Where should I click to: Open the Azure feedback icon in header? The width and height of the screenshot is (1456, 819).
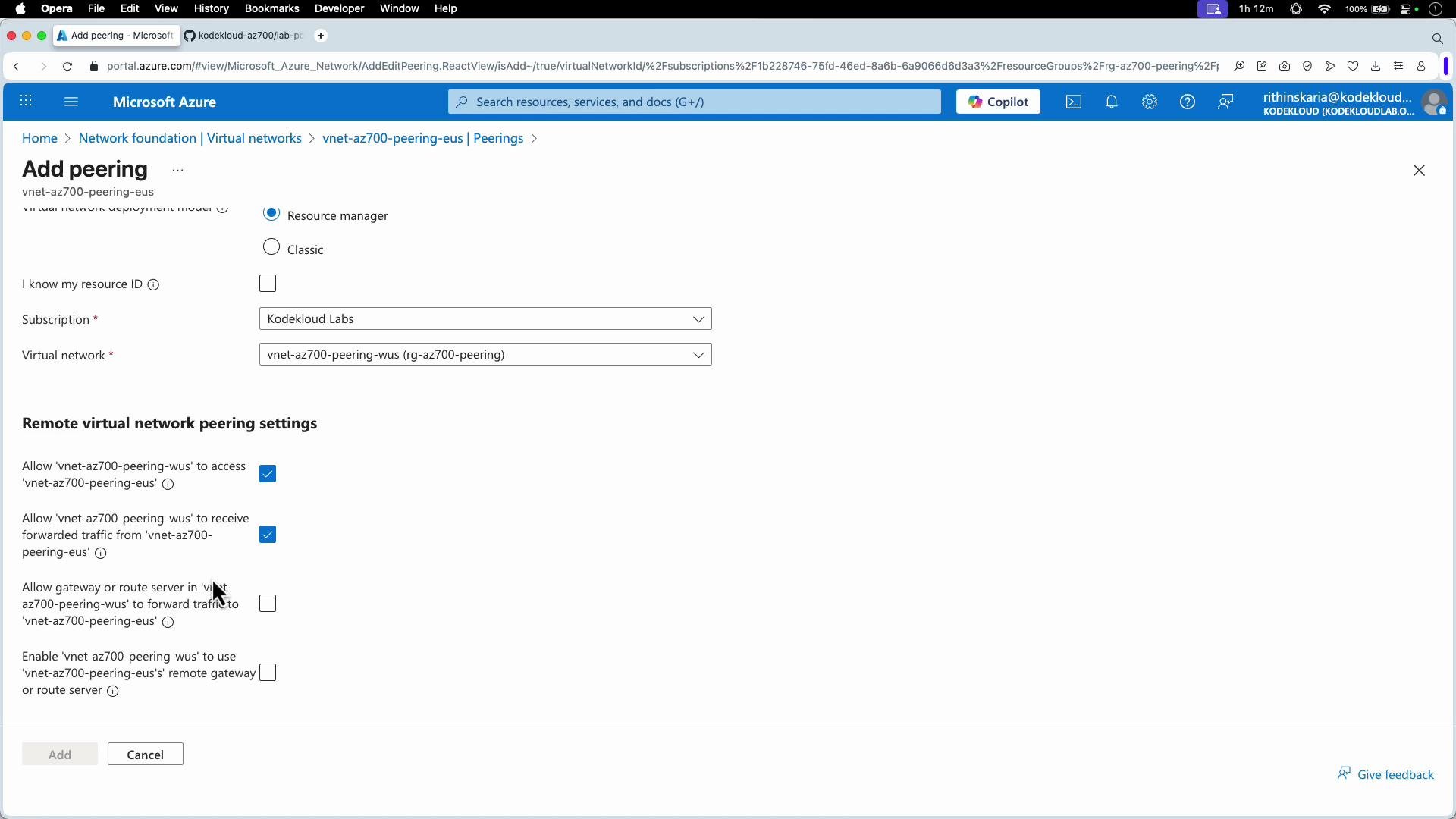[1225, 102]
